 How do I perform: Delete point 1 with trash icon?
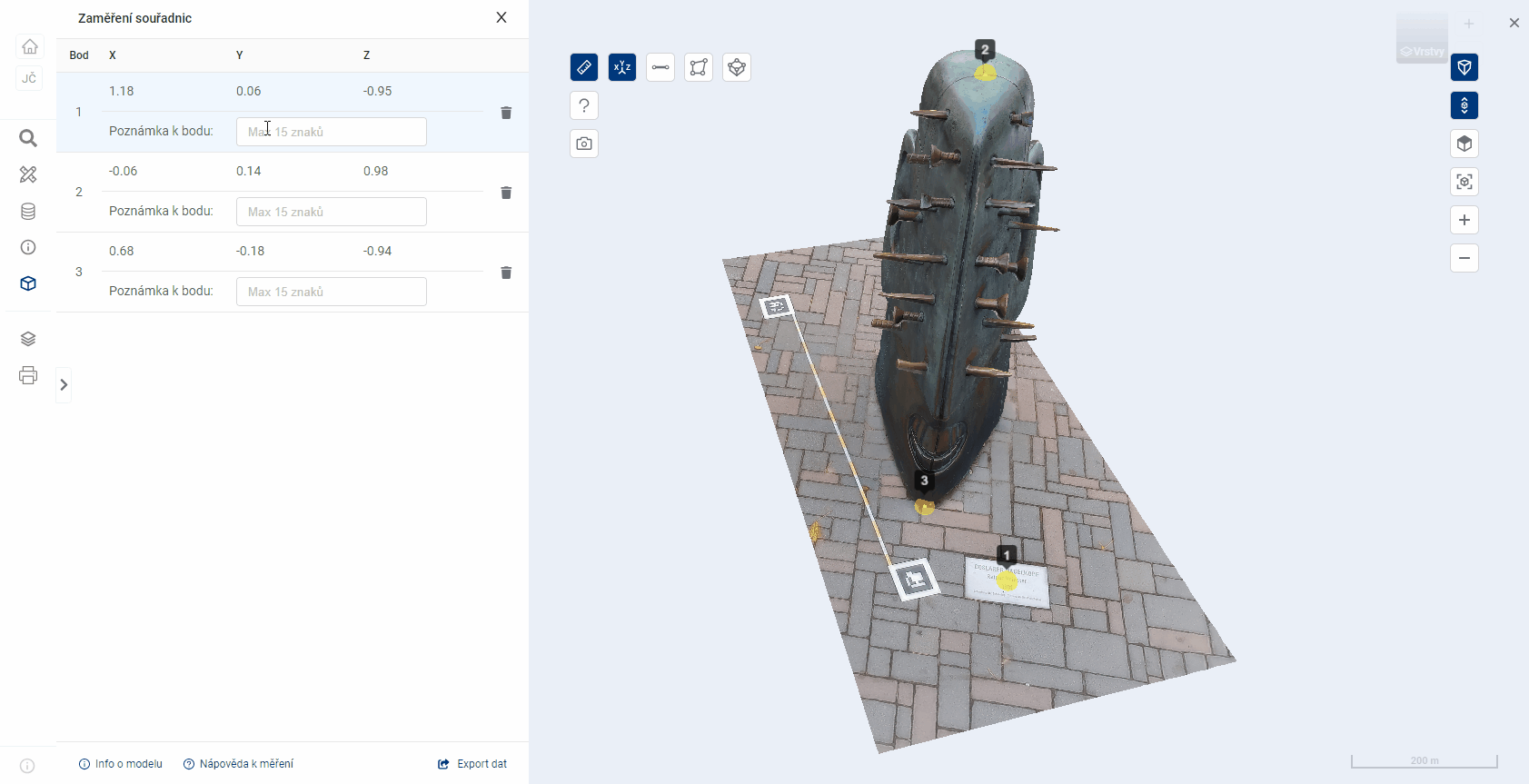(x=506, y=113)
